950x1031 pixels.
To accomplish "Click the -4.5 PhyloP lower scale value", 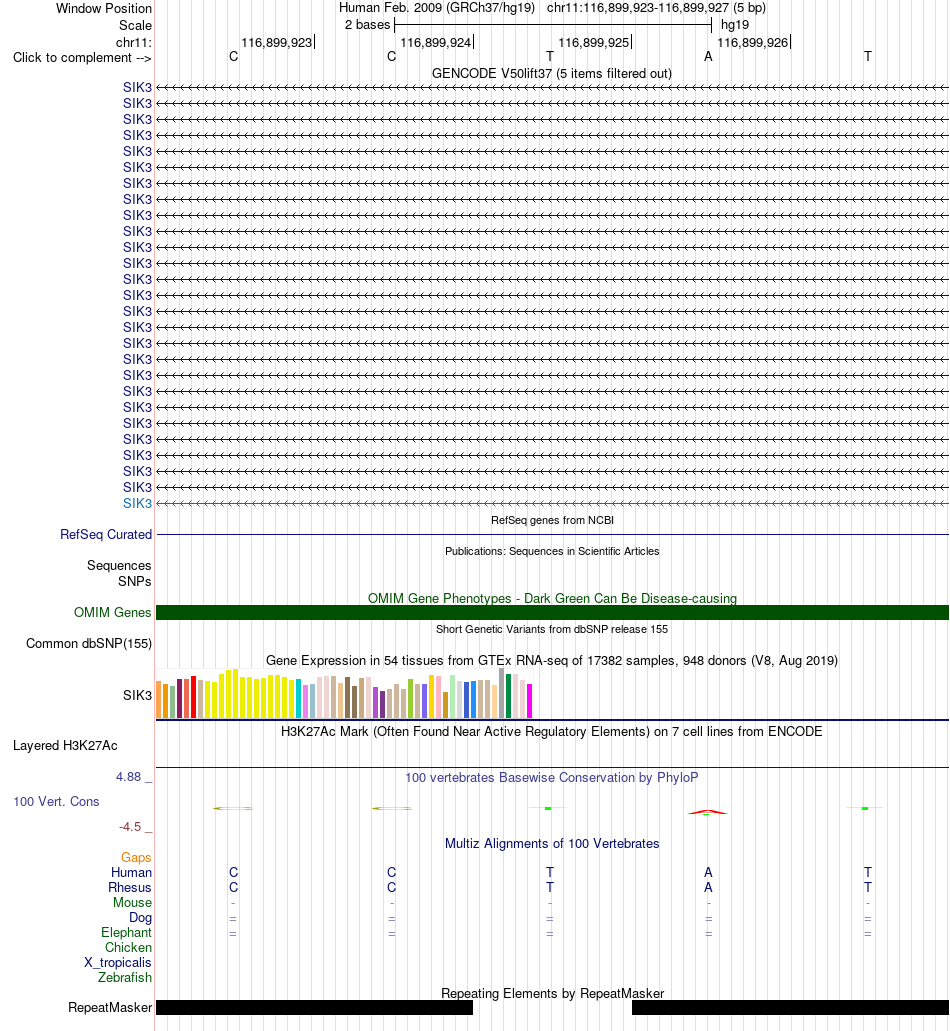I will (130, 827).
